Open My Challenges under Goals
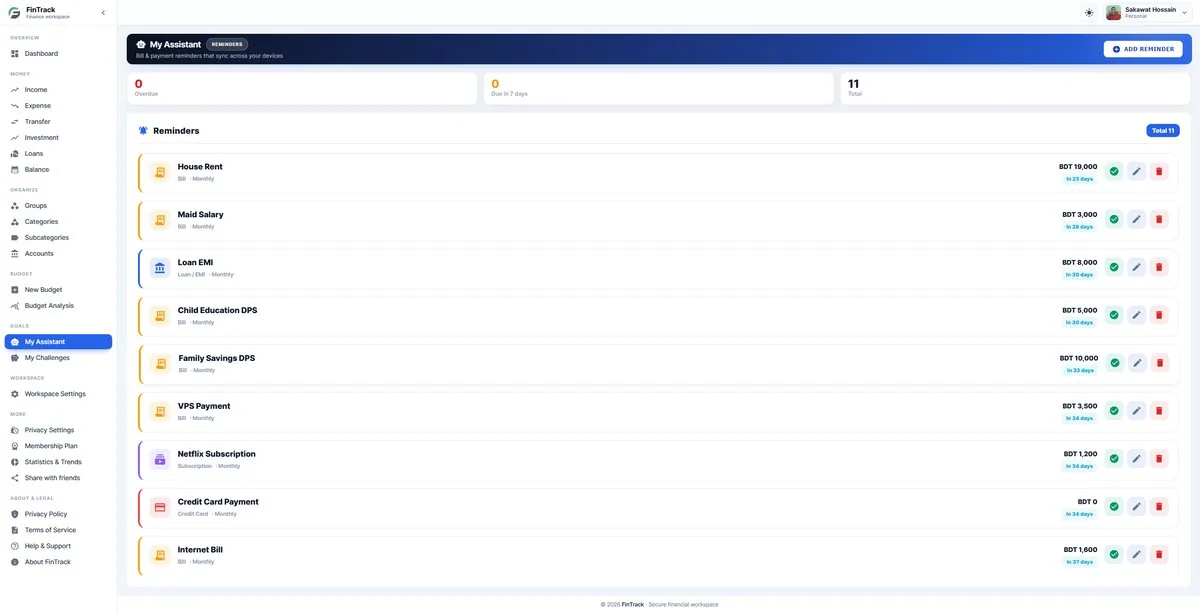Viewport: 1200px width, 613px height. 58,358
